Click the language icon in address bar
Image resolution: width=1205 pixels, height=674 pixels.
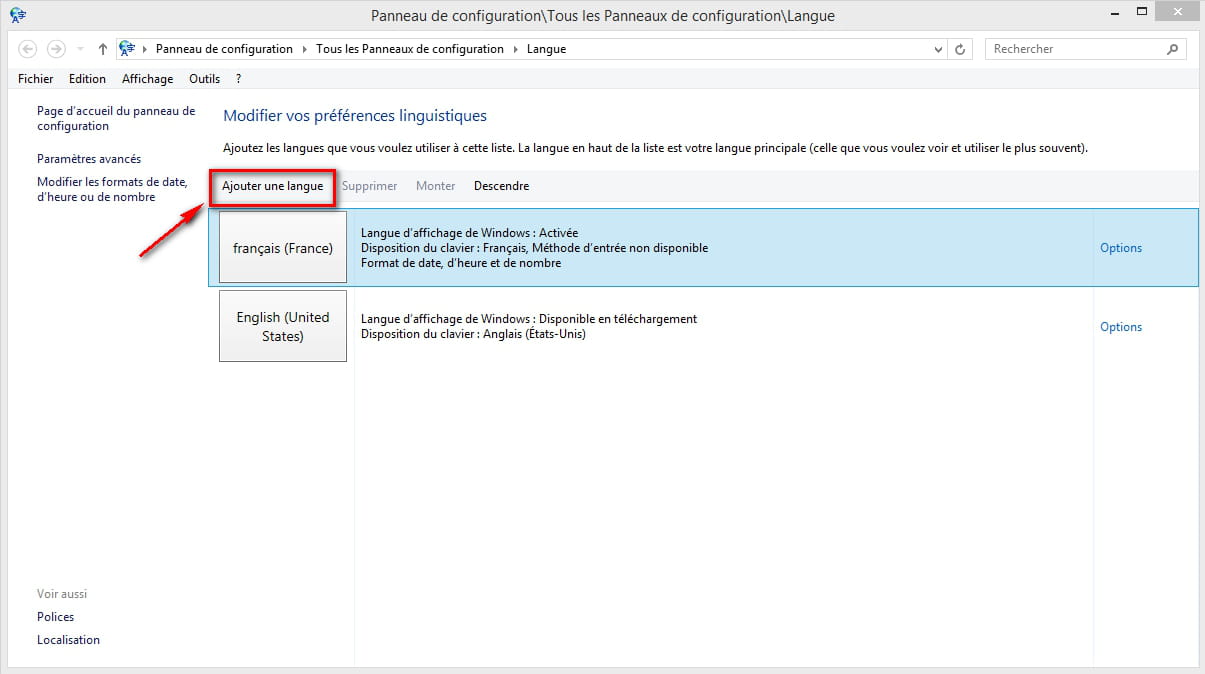[127, 48]
